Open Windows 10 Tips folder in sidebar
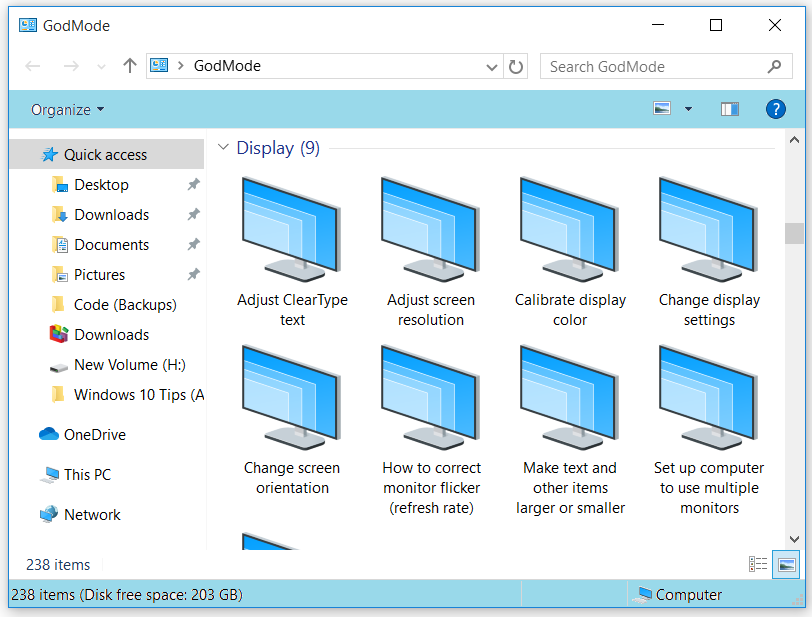The image size is (812, 617). pyautogui.click(x=139, y=395)
